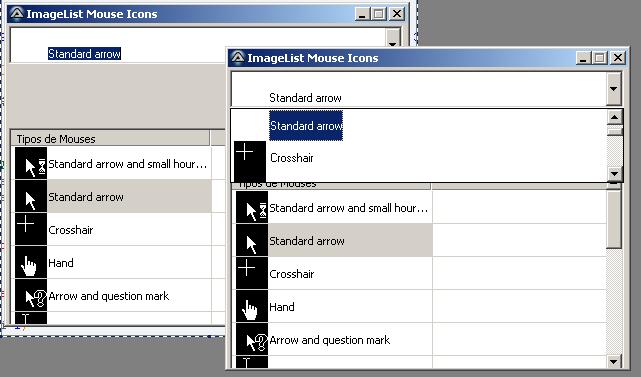Select Hand row in the front window list
641x377 pixels.
[x=421, y=307]
